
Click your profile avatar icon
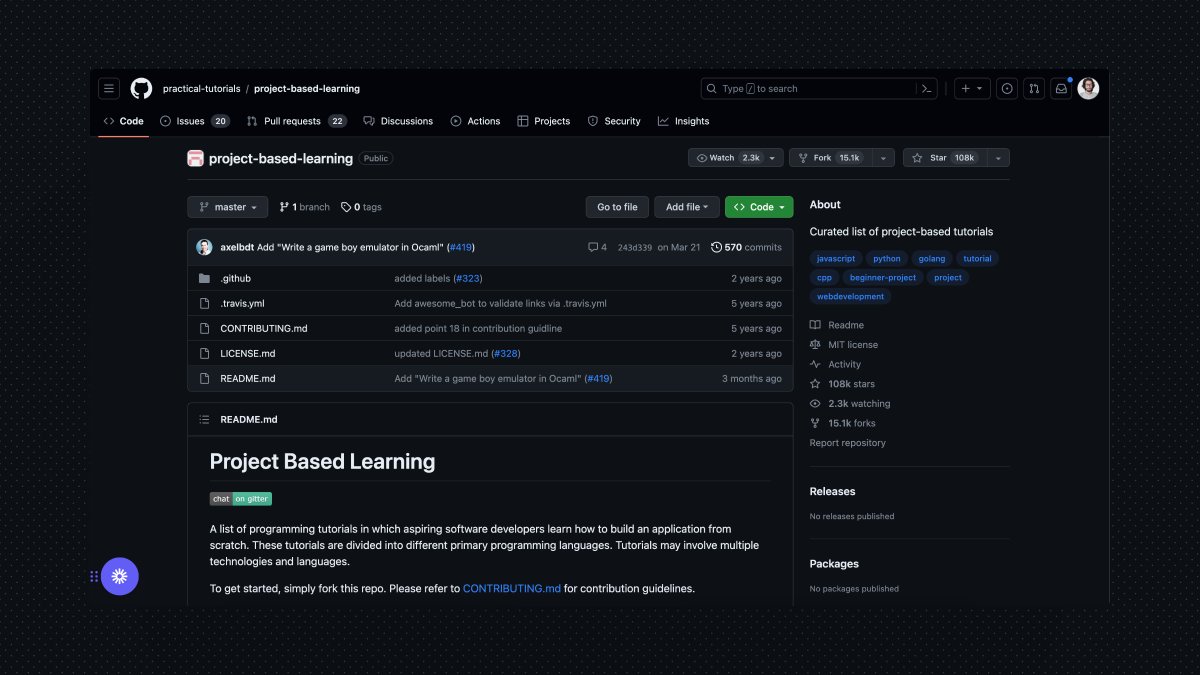coord(1088,88)
